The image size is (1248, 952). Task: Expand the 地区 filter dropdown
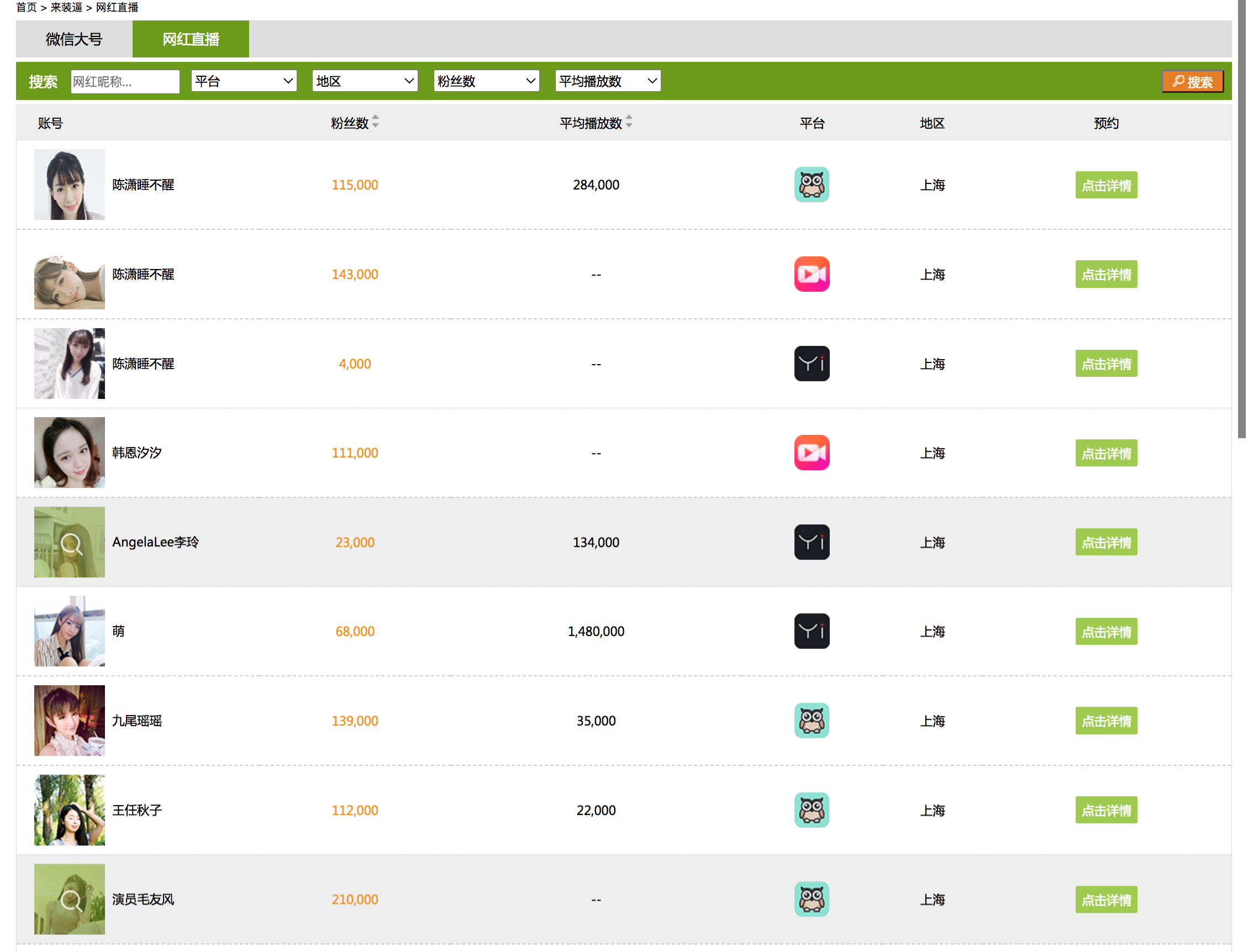click(365, 81)
